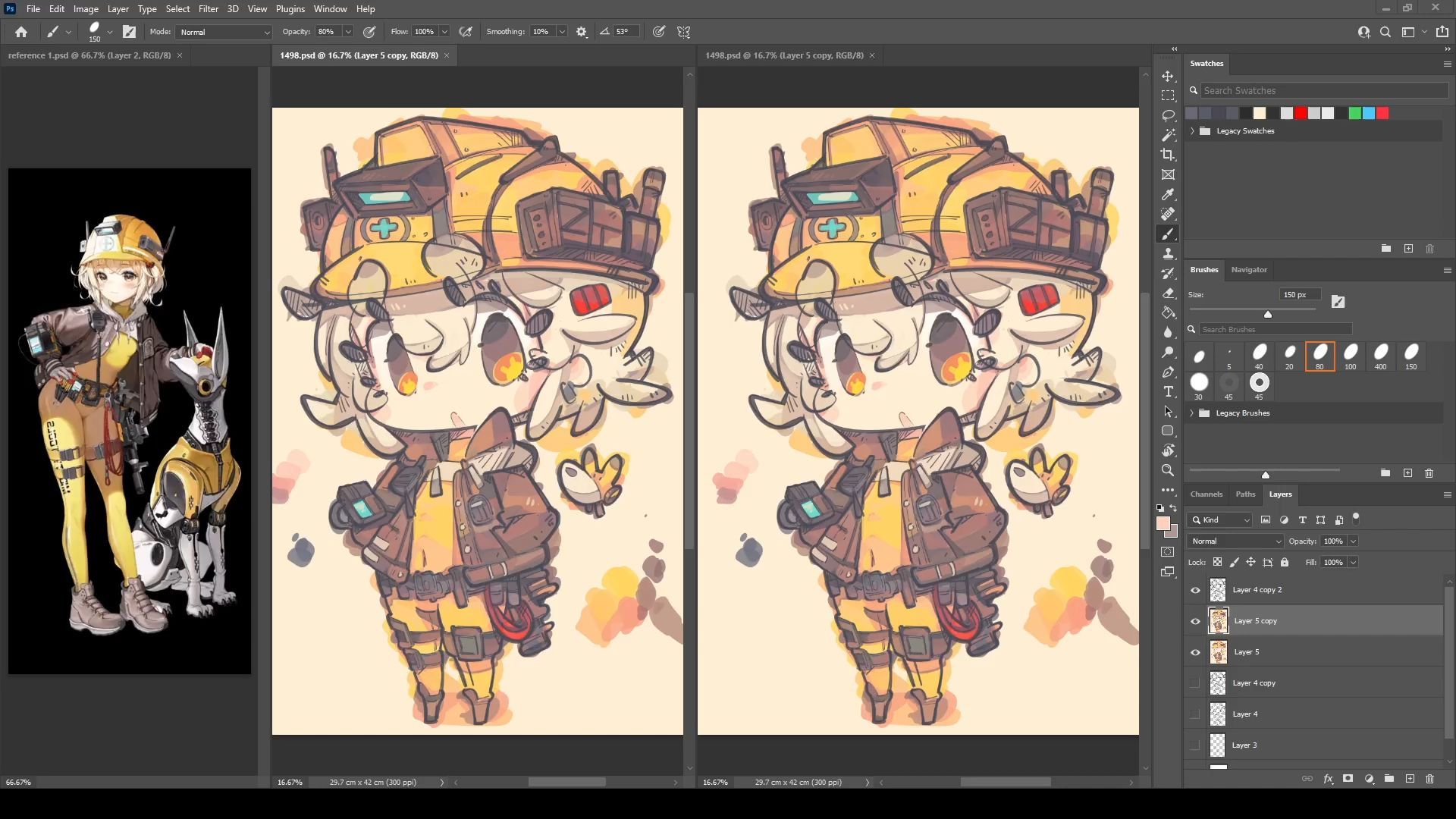Add layer mask from Layers panel
The width and height of the screenshot is (1456, 819).
tap(1348, 779)
